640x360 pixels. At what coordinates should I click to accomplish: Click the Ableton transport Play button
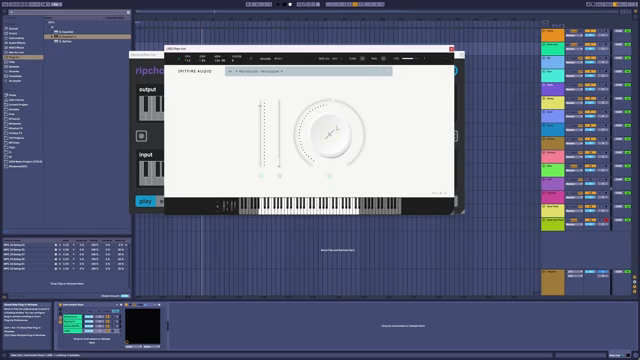[x=278, y=4]
